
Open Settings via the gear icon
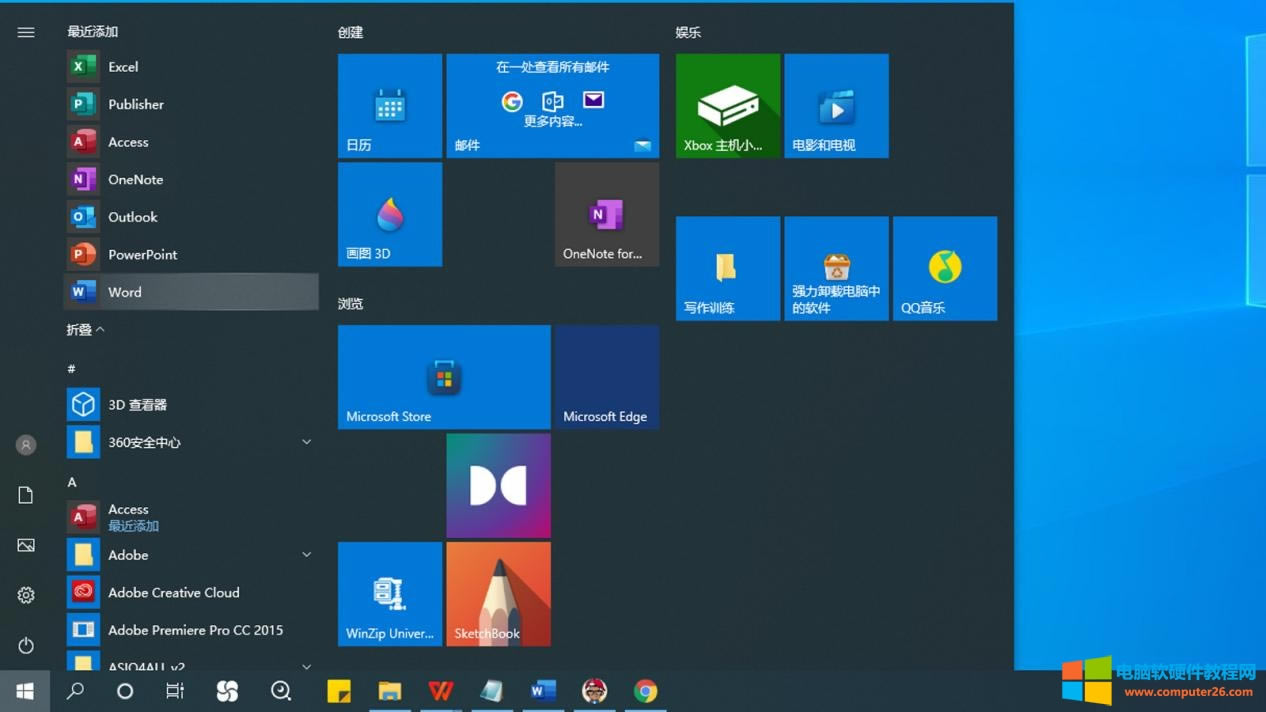tap(26, 595)
